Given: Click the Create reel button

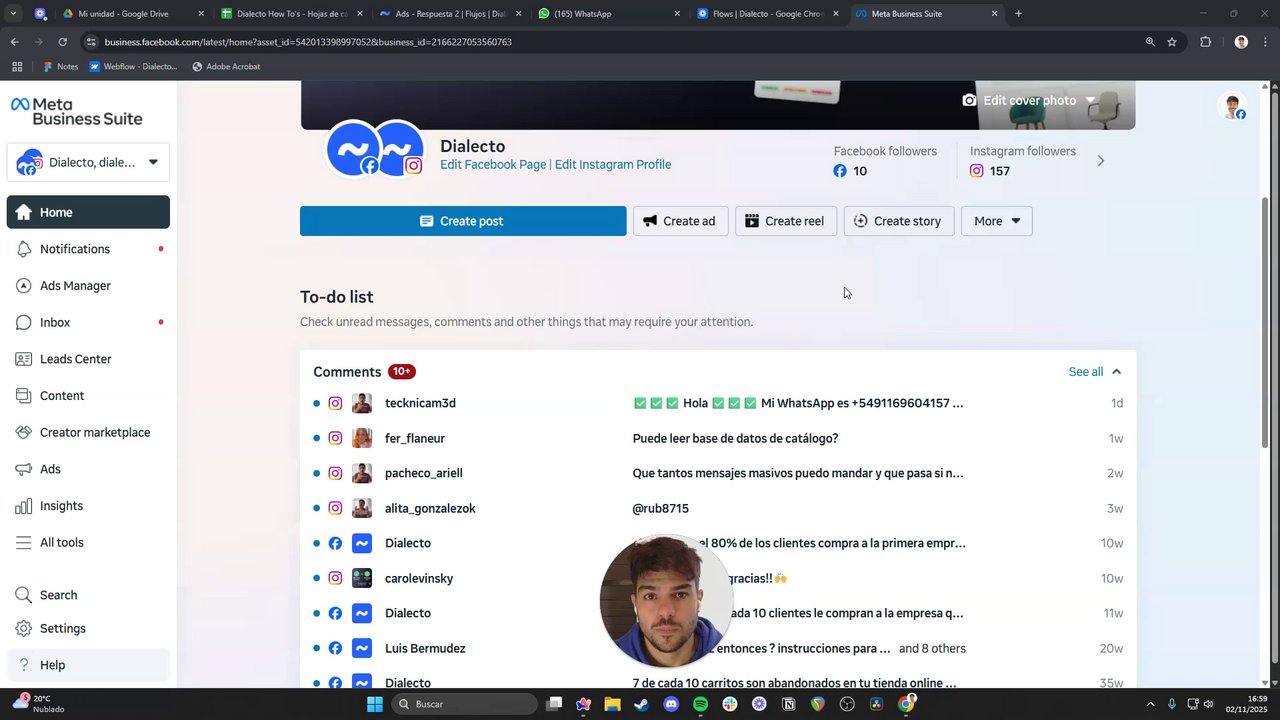Looking at the screenshot, I should pos(786,221).
